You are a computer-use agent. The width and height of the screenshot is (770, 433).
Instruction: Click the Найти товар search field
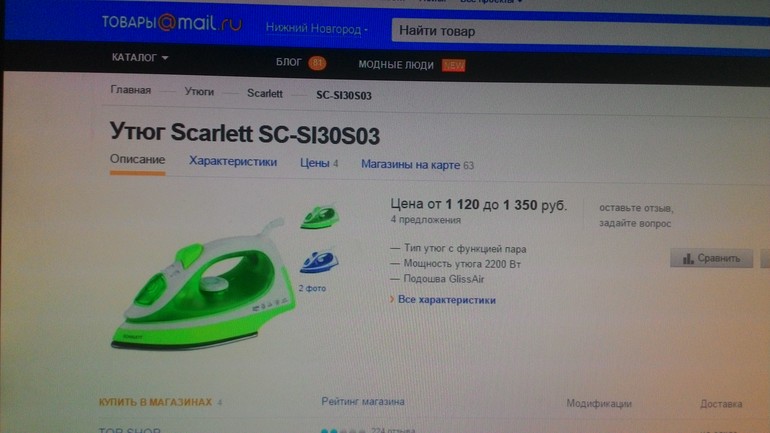[x=580, y=32]
